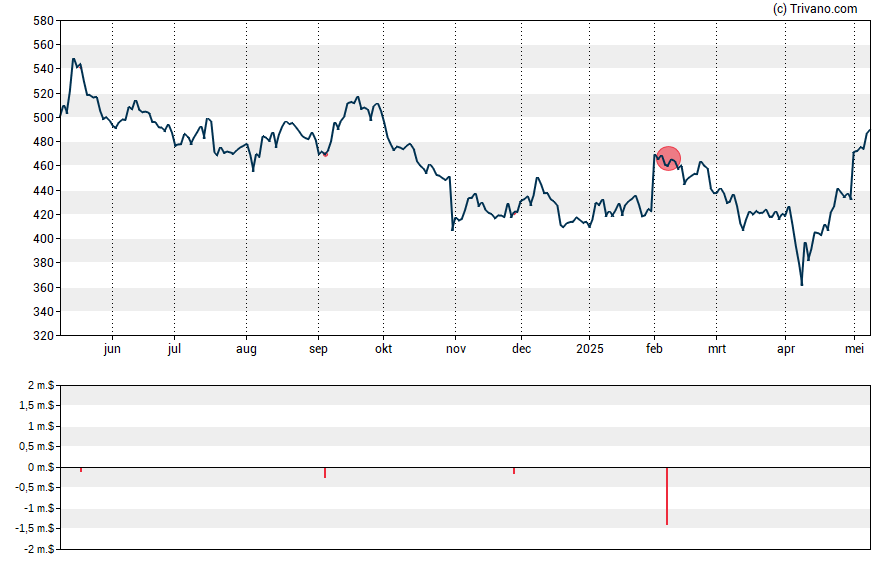The image size is (888, 565).
Task: Click the '-1 m.$' volume axis label
Action: pos(39,508)
